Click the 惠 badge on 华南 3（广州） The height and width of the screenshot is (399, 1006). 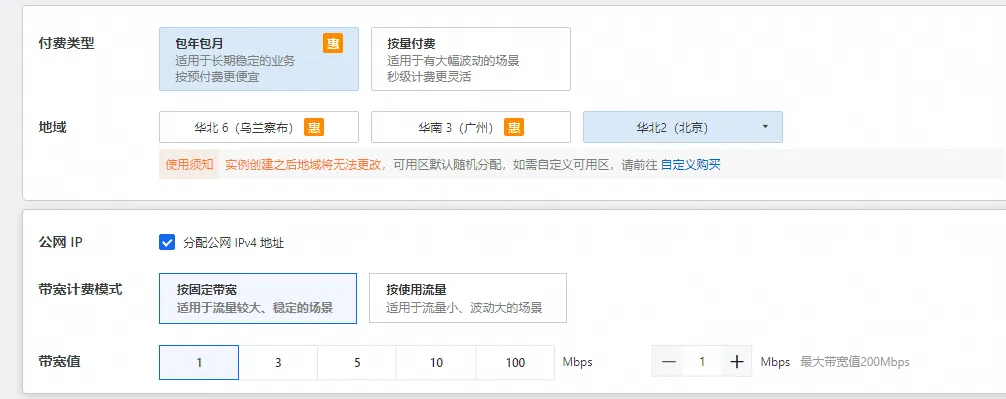514,127
